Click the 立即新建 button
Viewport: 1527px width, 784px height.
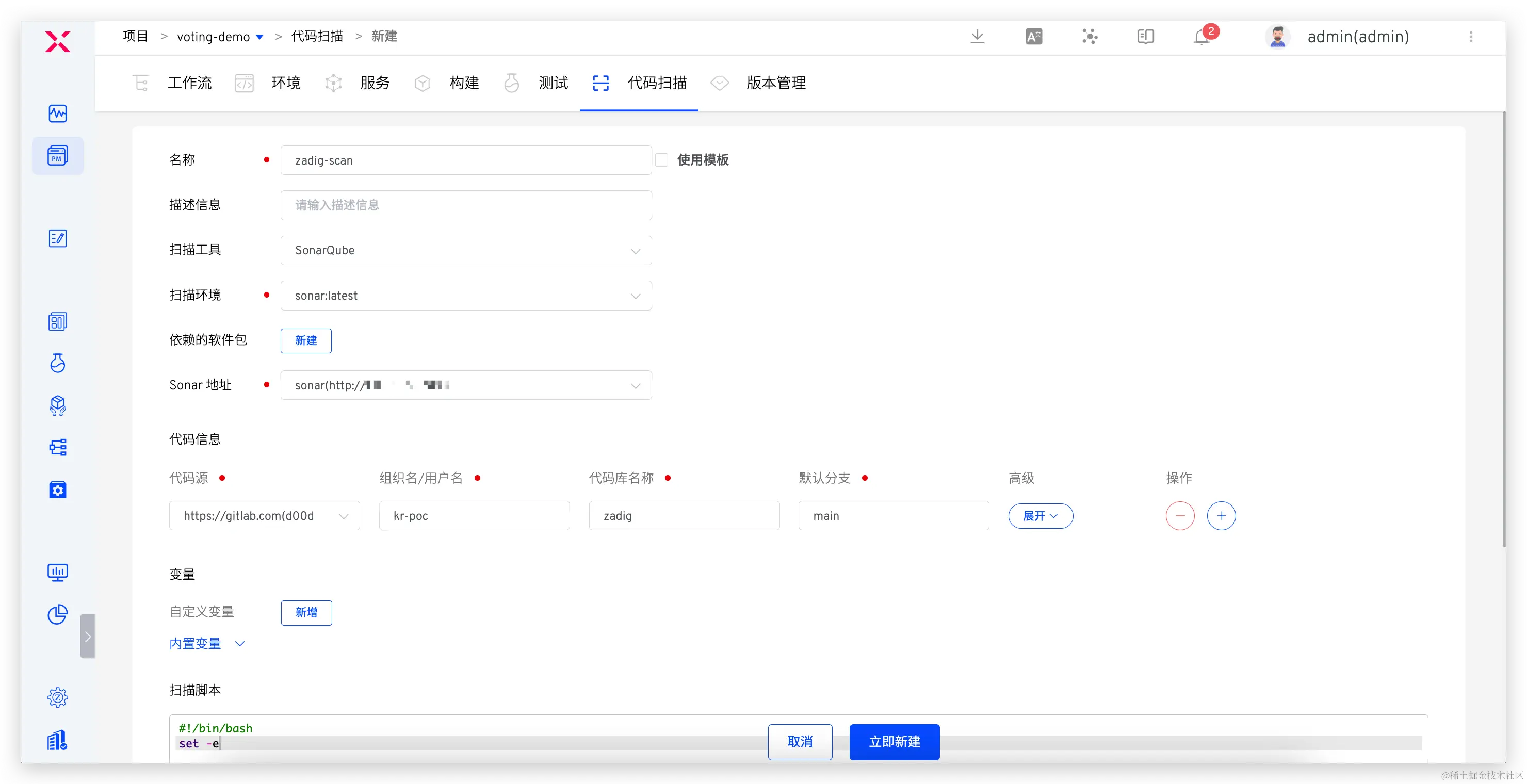tap(894, 741)
